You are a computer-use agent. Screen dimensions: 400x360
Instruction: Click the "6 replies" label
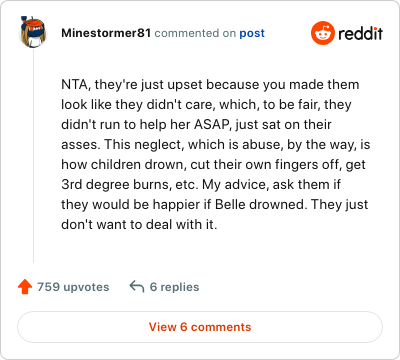coord(174,287)
